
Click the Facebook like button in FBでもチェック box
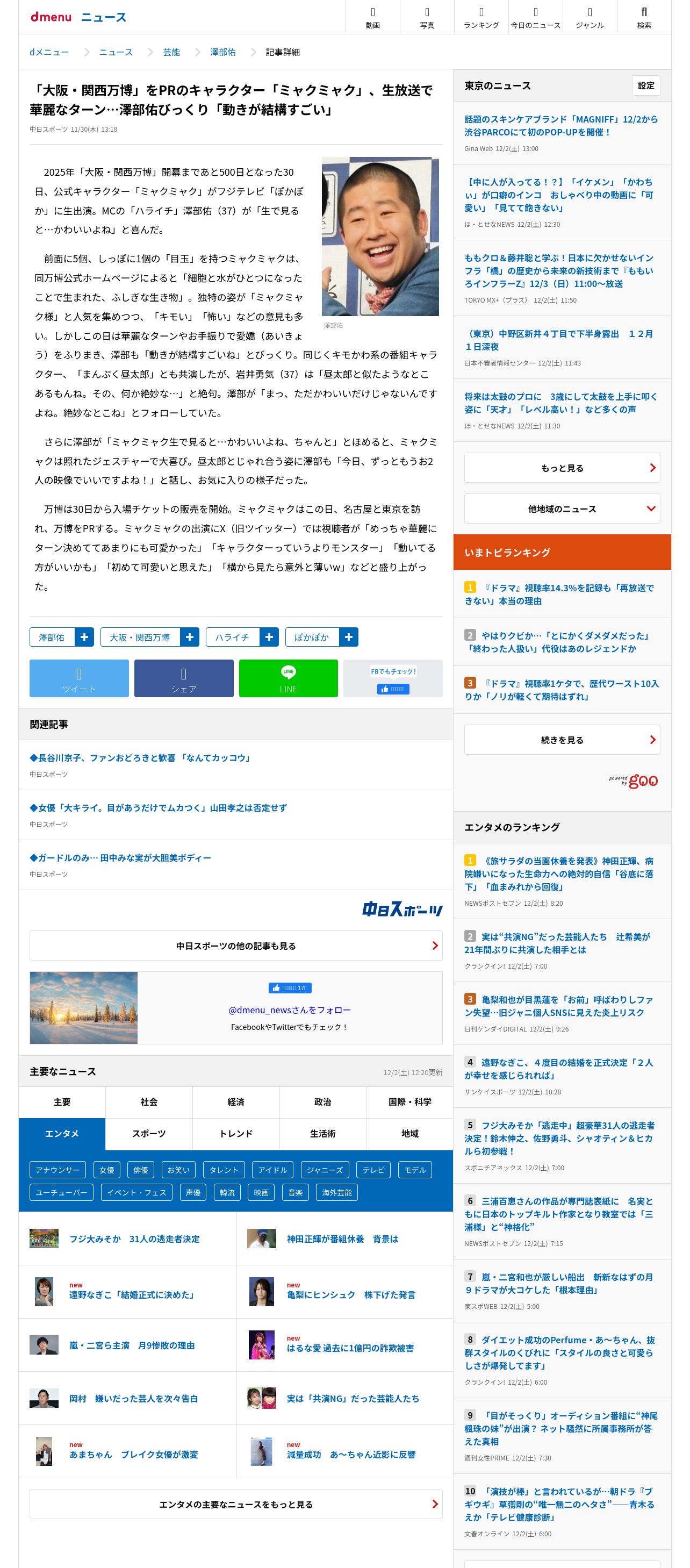tap(393, 689)
